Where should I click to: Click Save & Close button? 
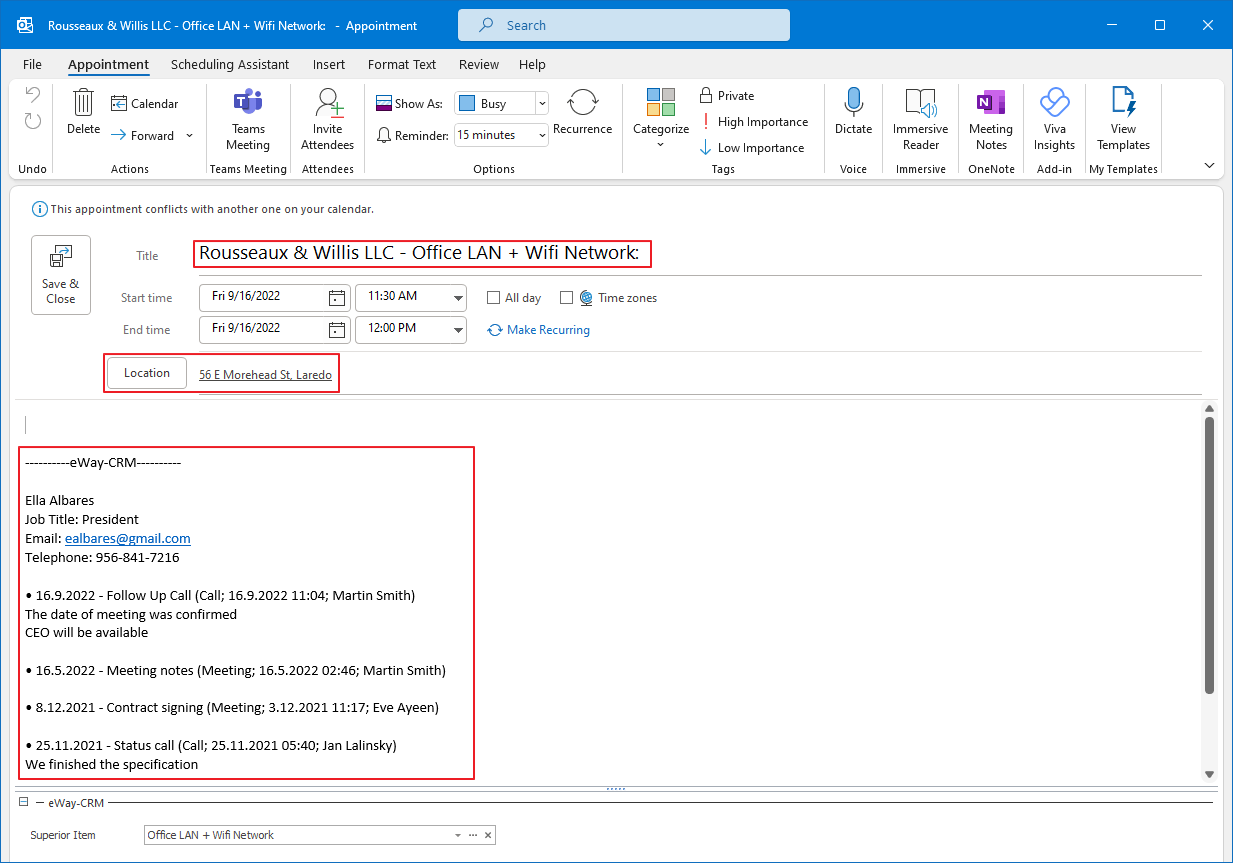click(x=61, y=275)
